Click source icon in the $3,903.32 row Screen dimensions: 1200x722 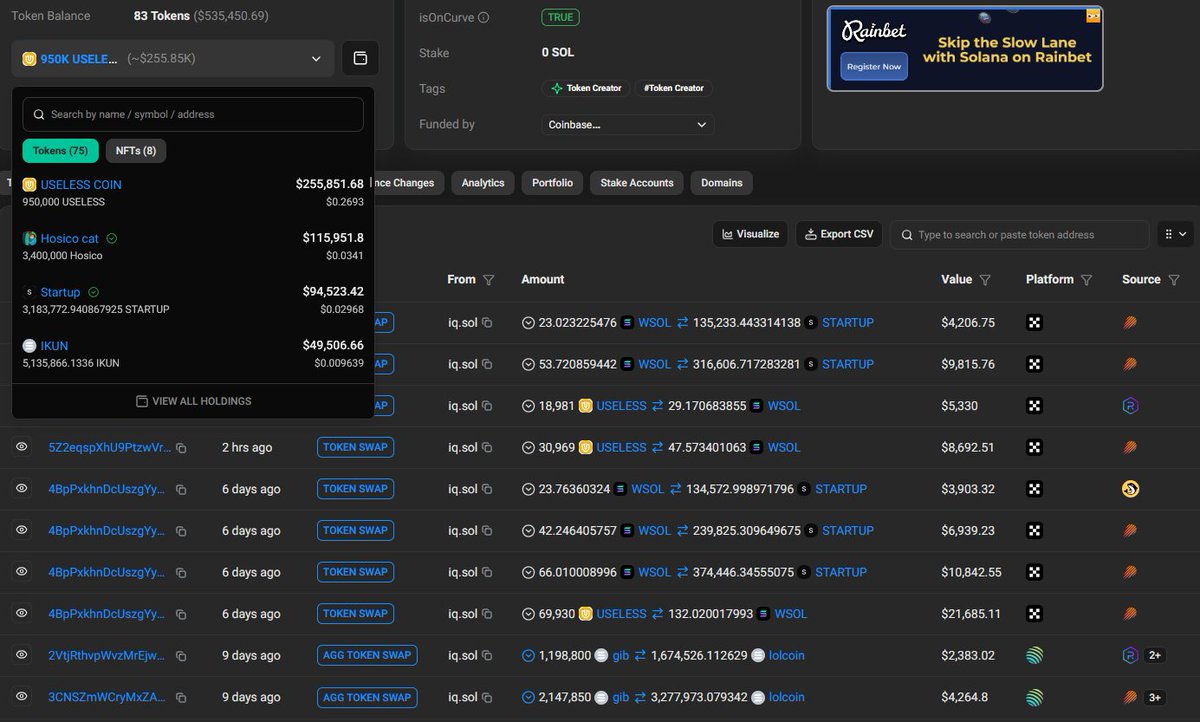pyautogui.click(x=1131, y=489)
